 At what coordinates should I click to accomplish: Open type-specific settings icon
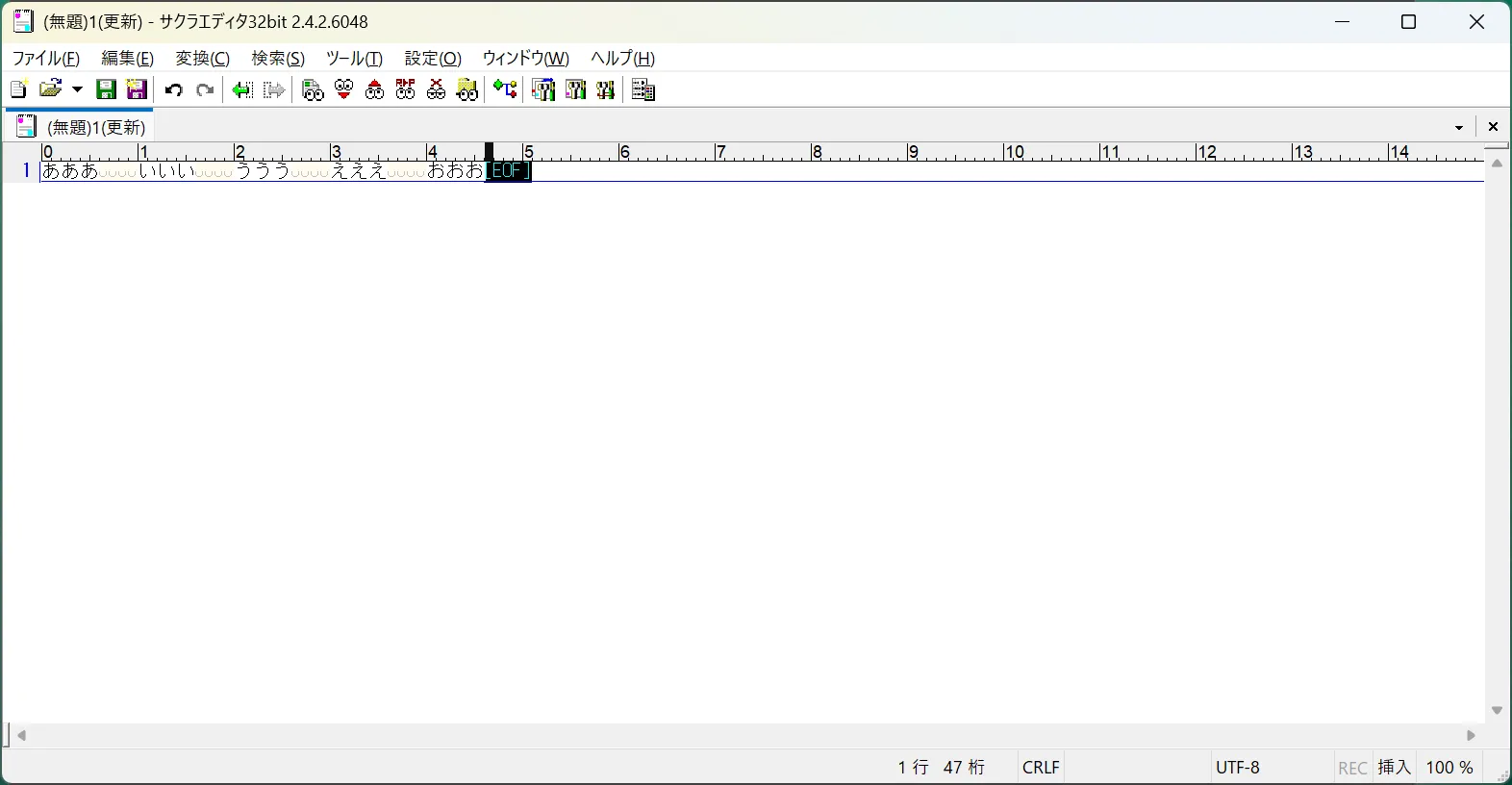[575, 89]
